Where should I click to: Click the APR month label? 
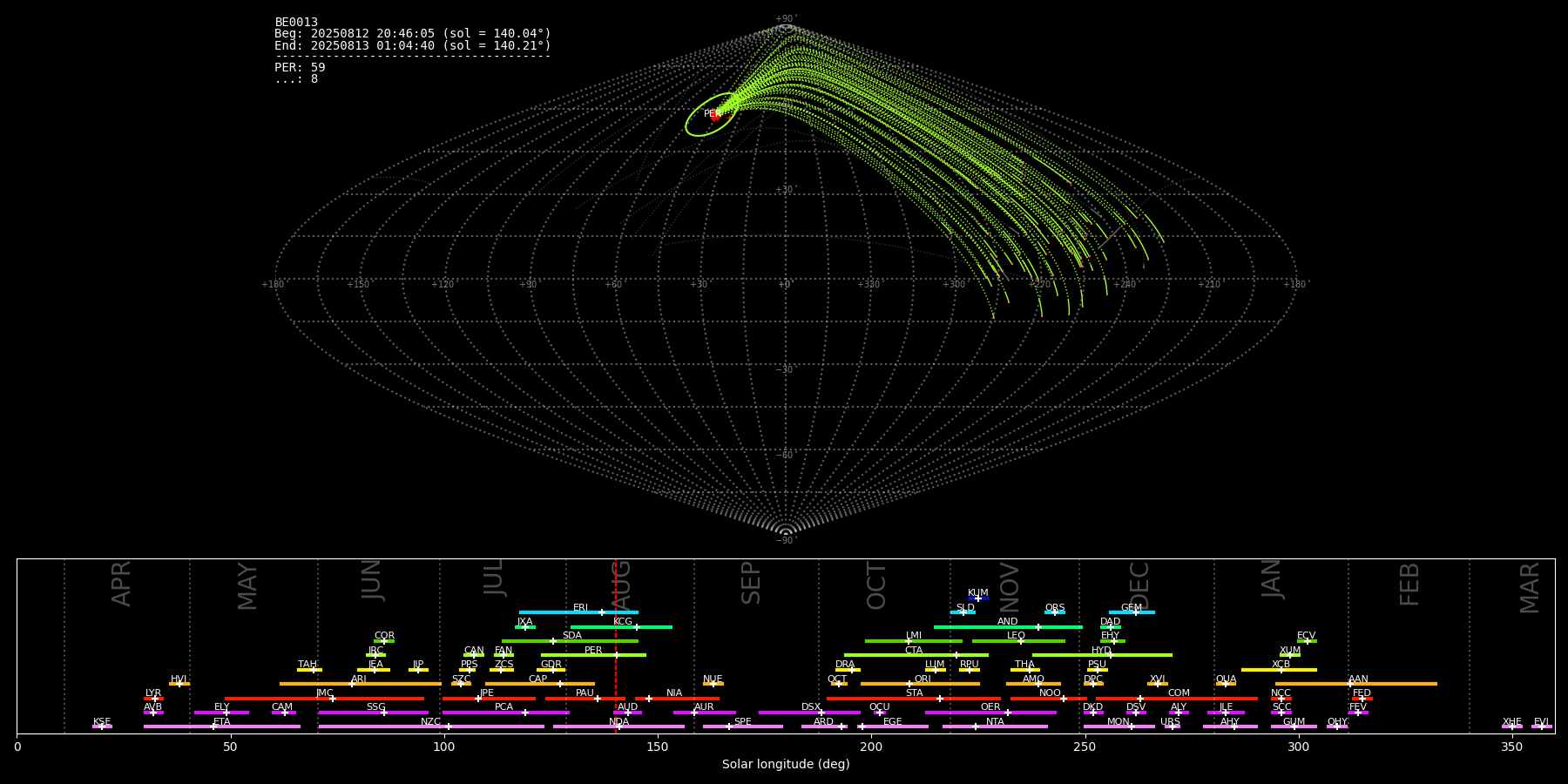pyautogui.click(x=121, y=584)
